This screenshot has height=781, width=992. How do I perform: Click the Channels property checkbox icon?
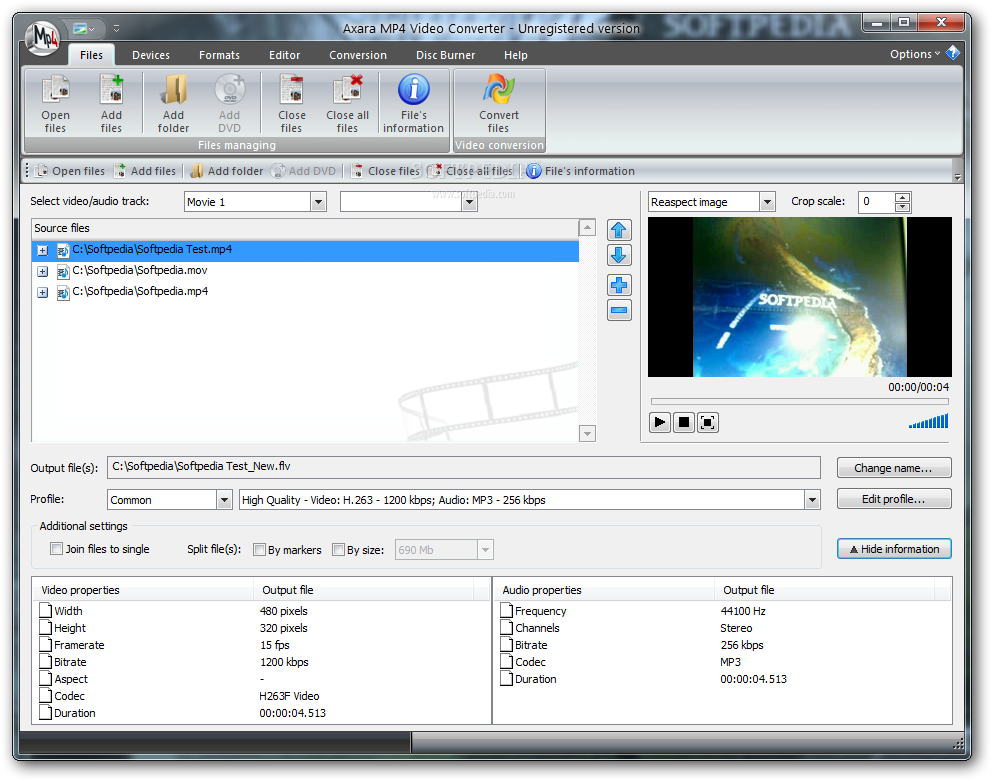click(506, 628)
